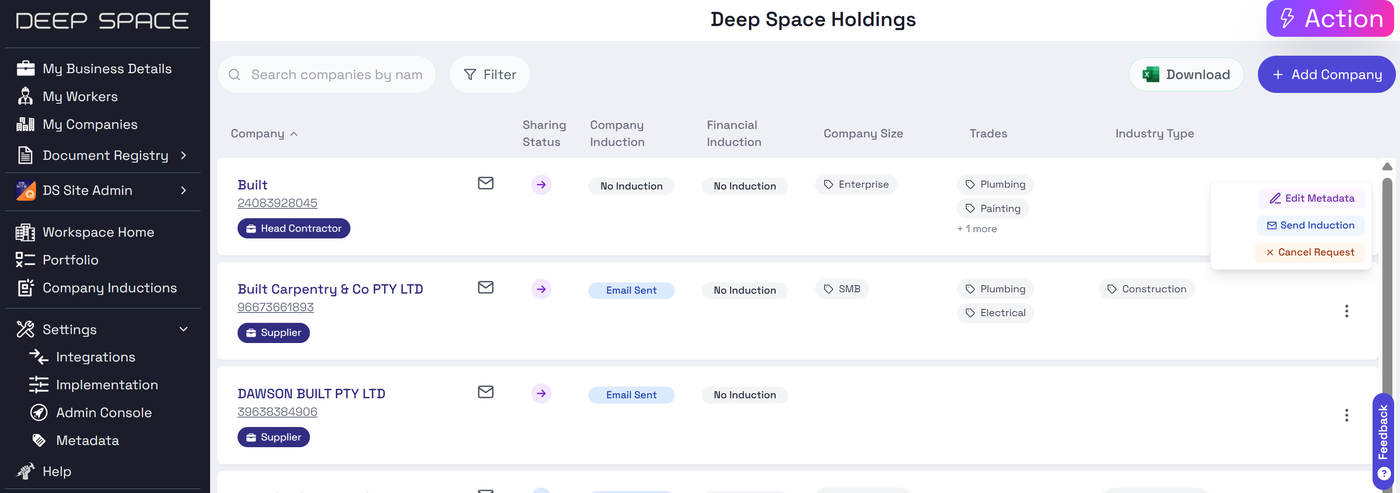Click the Admin Console compass icon

pyautogui.click(x=39, y=413)
